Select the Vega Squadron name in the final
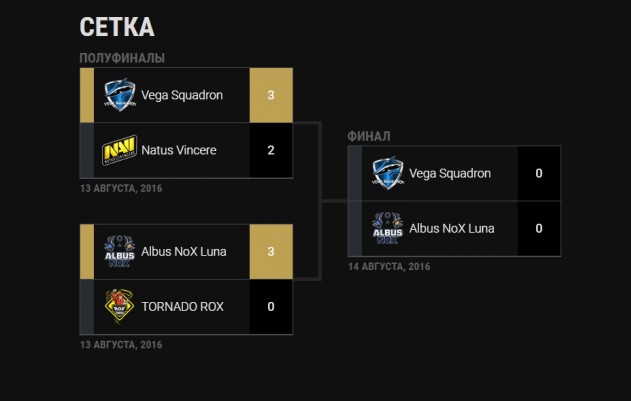Image resolution: width=631 pixels, height=401 pixels. click(450, 174)
